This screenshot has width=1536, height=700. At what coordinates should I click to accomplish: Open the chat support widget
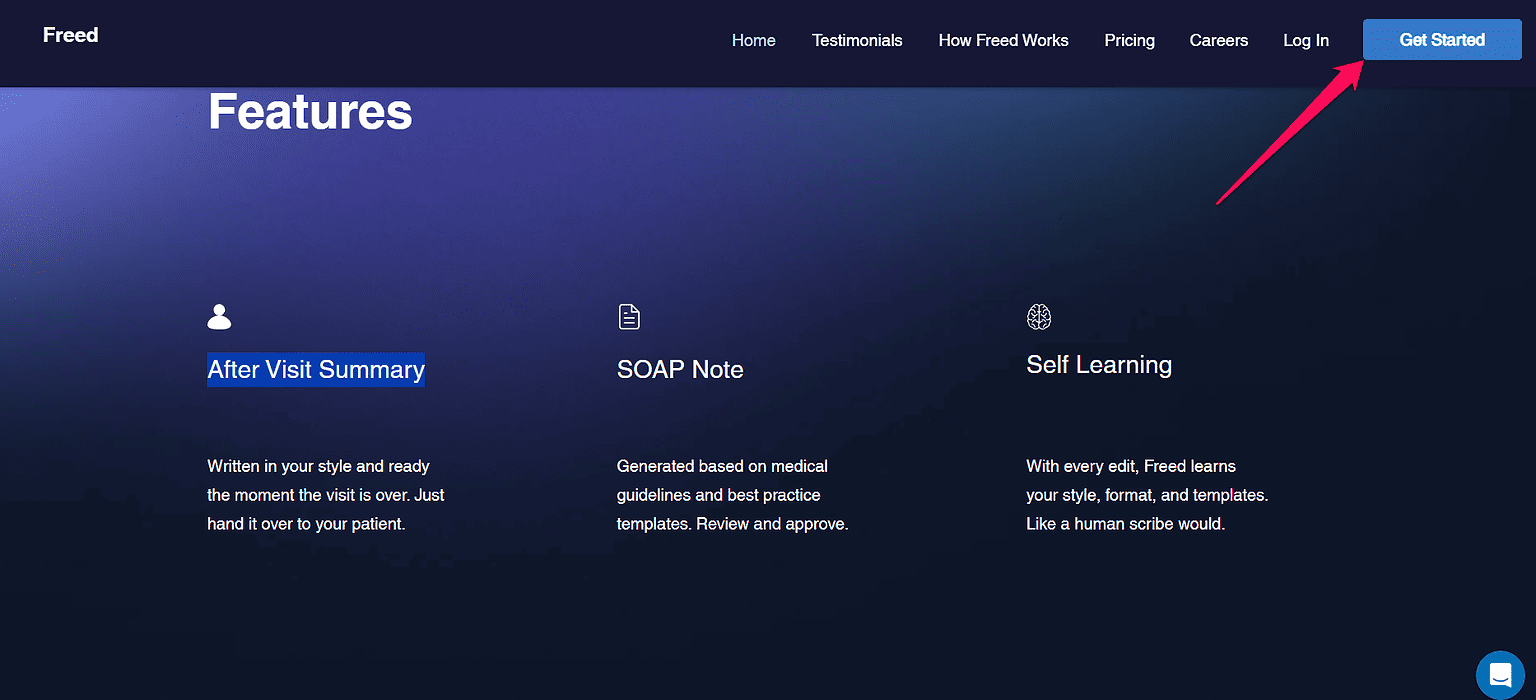[1499, 675]
